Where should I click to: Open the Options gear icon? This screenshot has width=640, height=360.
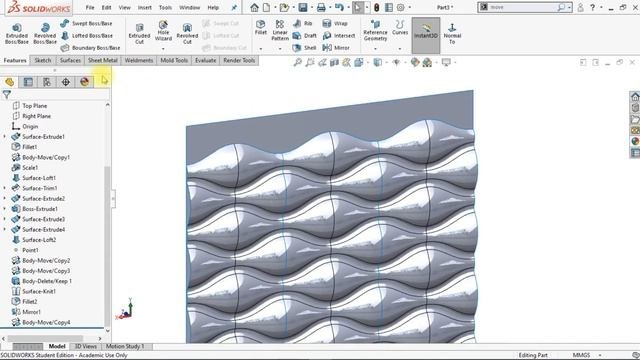point(401,7)
